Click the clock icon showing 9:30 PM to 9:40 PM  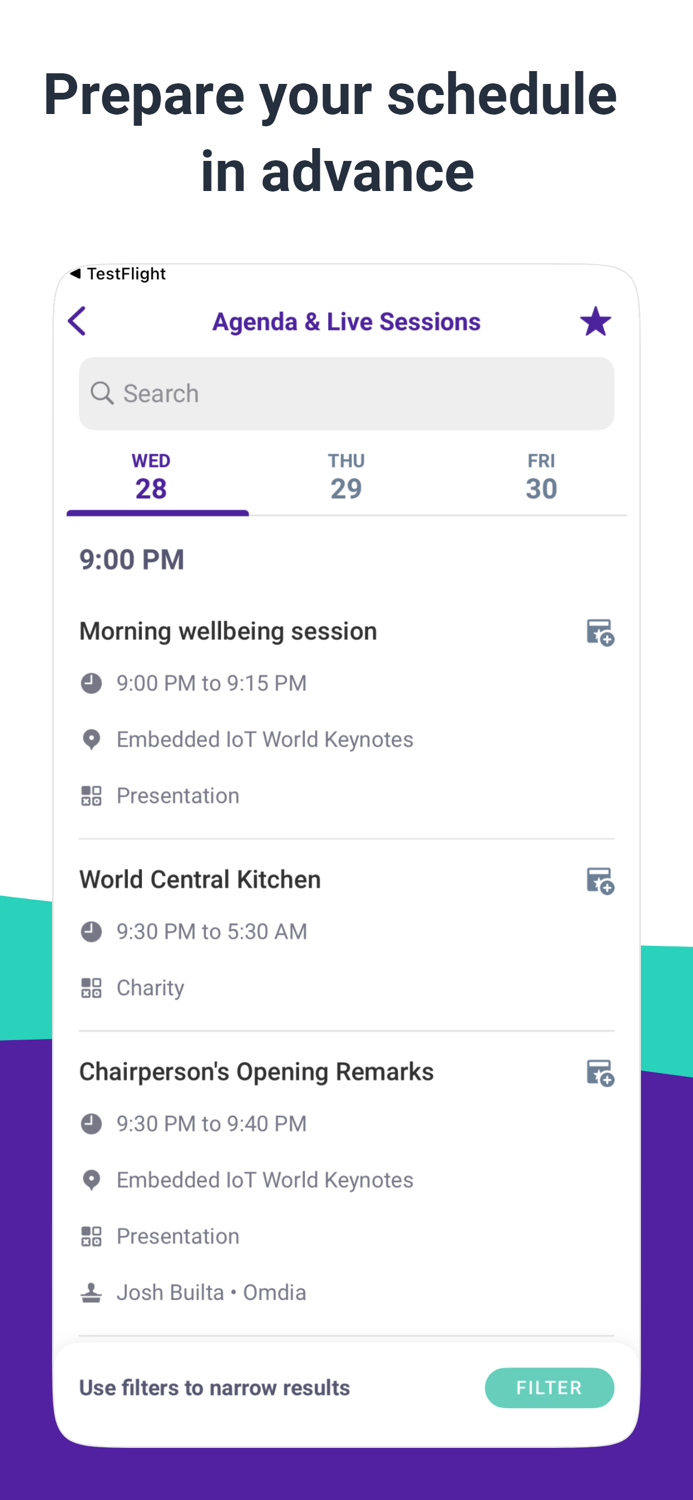coord(91,1123)
